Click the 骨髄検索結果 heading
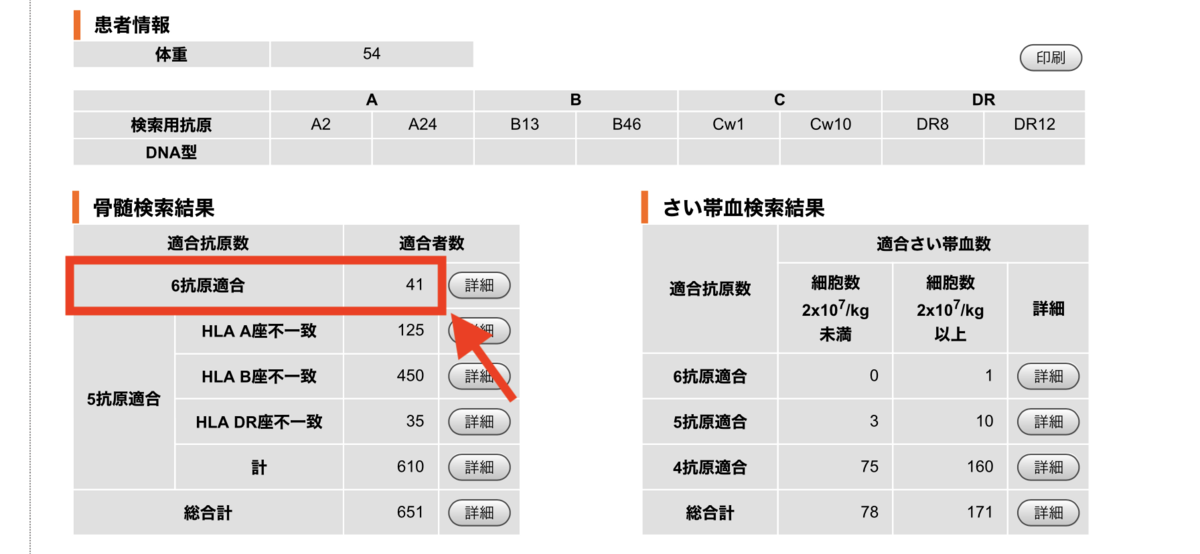Viewport: 1200px width, 554px height. (153, 208)
